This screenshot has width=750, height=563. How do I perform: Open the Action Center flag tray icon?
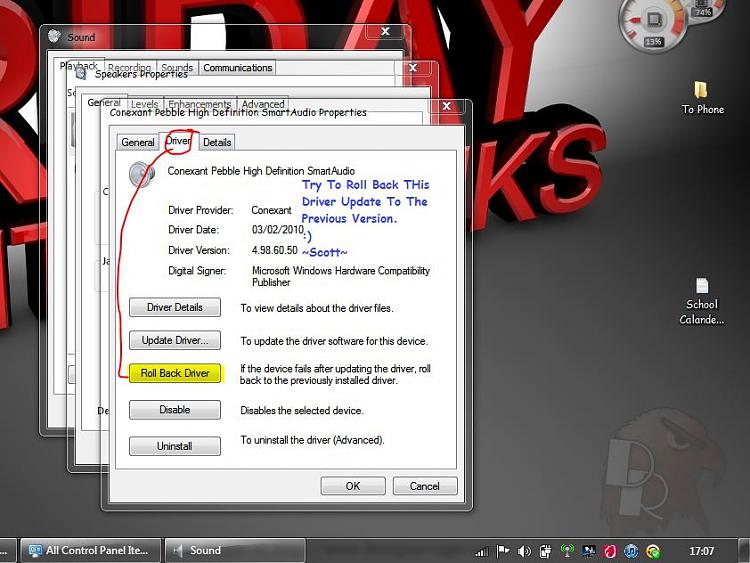503,552
